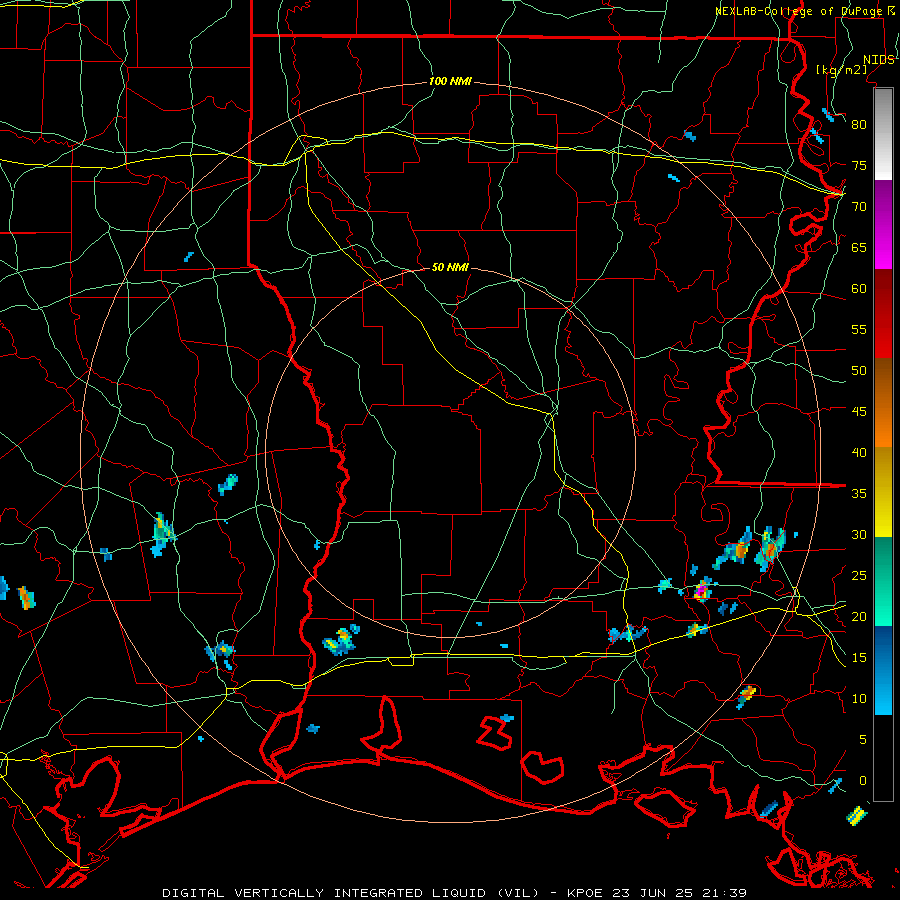
Task: Click the 80 value on color scale
Action: tap(859, 125)
